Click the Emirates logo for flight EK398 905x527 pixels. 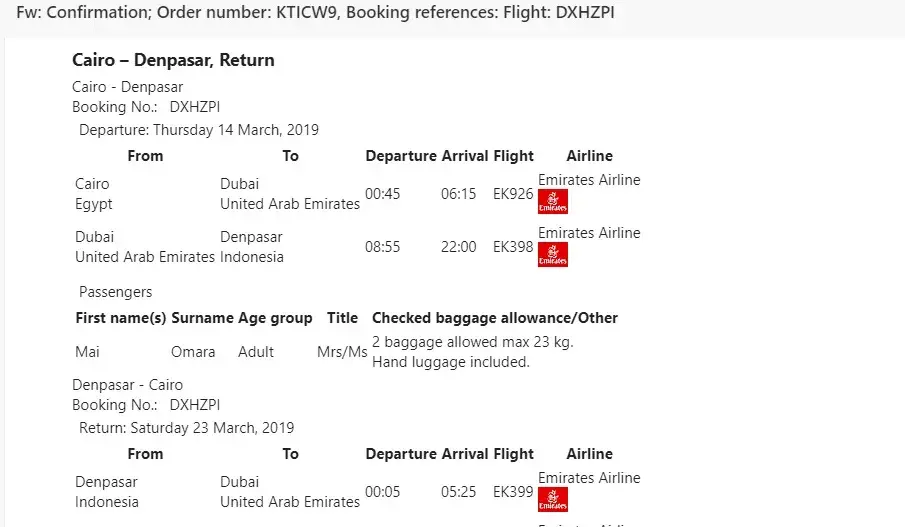(x=552, y=254)
